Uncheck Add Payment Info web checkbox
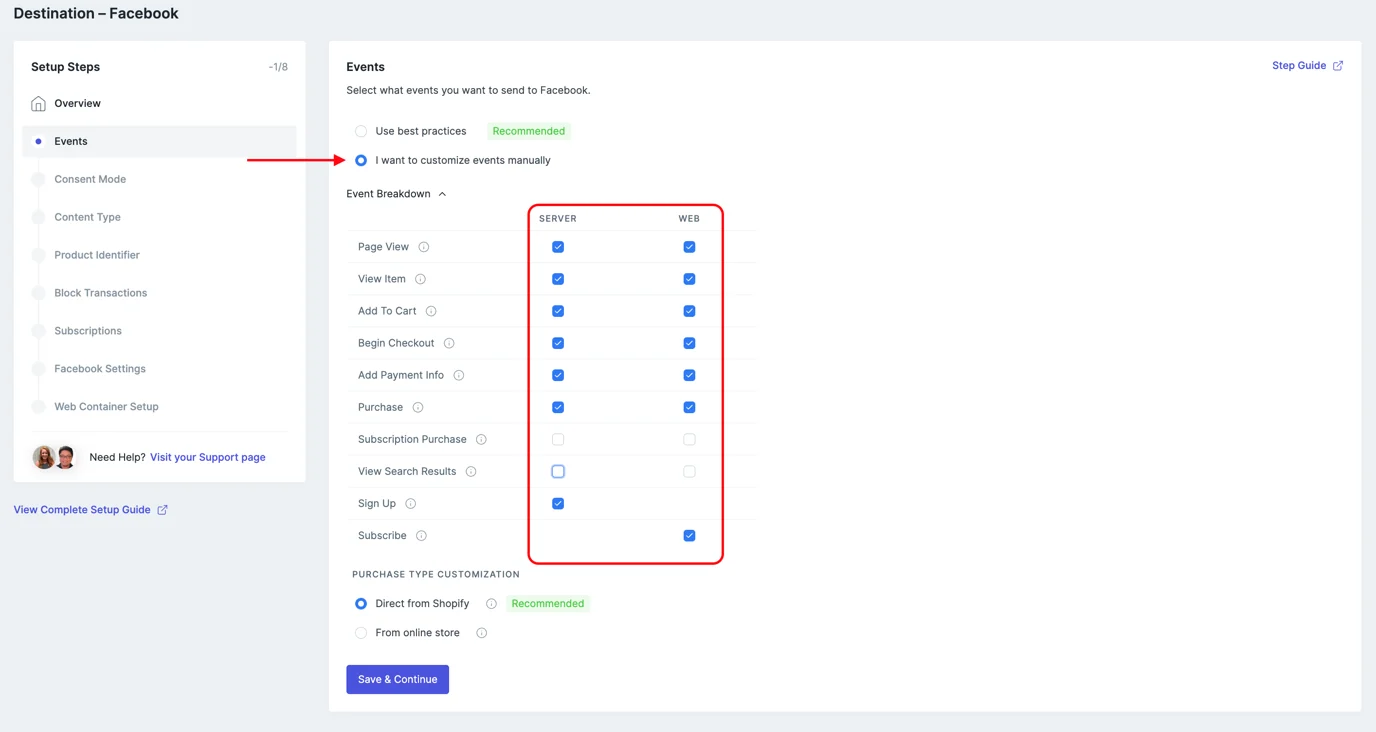The image size is (1376, 732). coord(689,375)
